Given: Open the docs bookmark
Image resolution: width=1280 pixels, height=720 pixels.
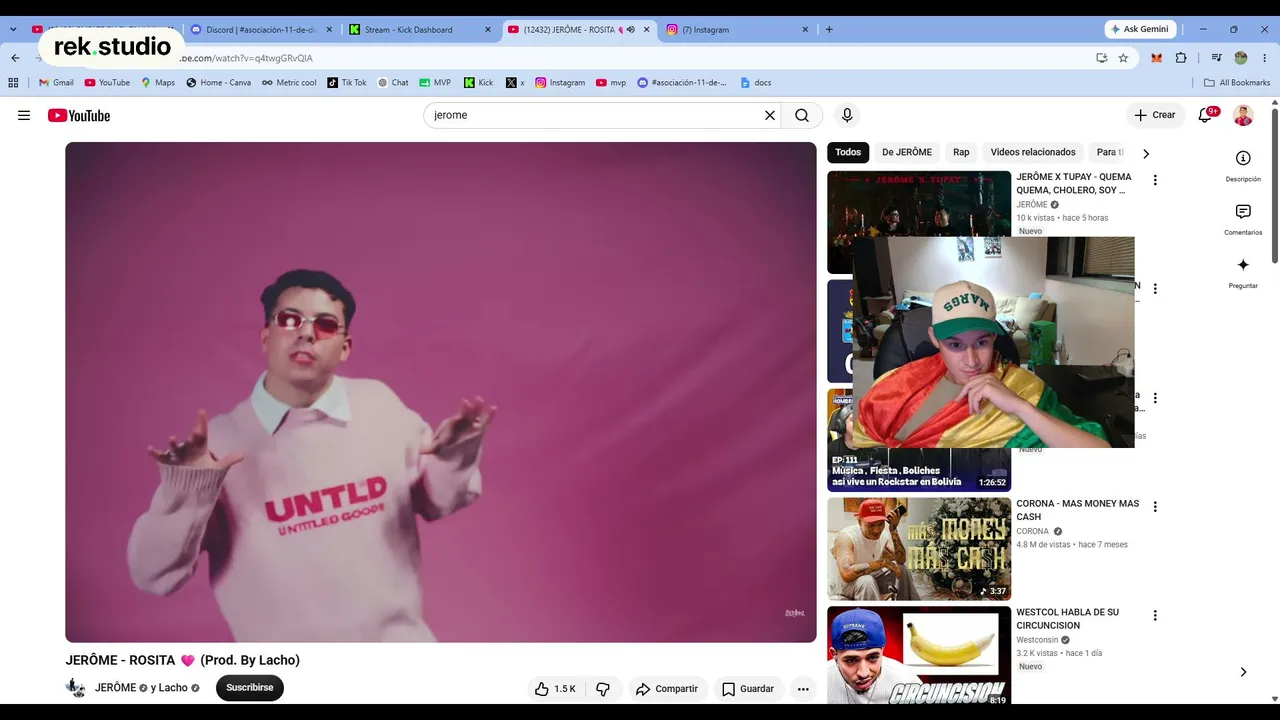Looking at the screenshot, I should click(756, 83).
